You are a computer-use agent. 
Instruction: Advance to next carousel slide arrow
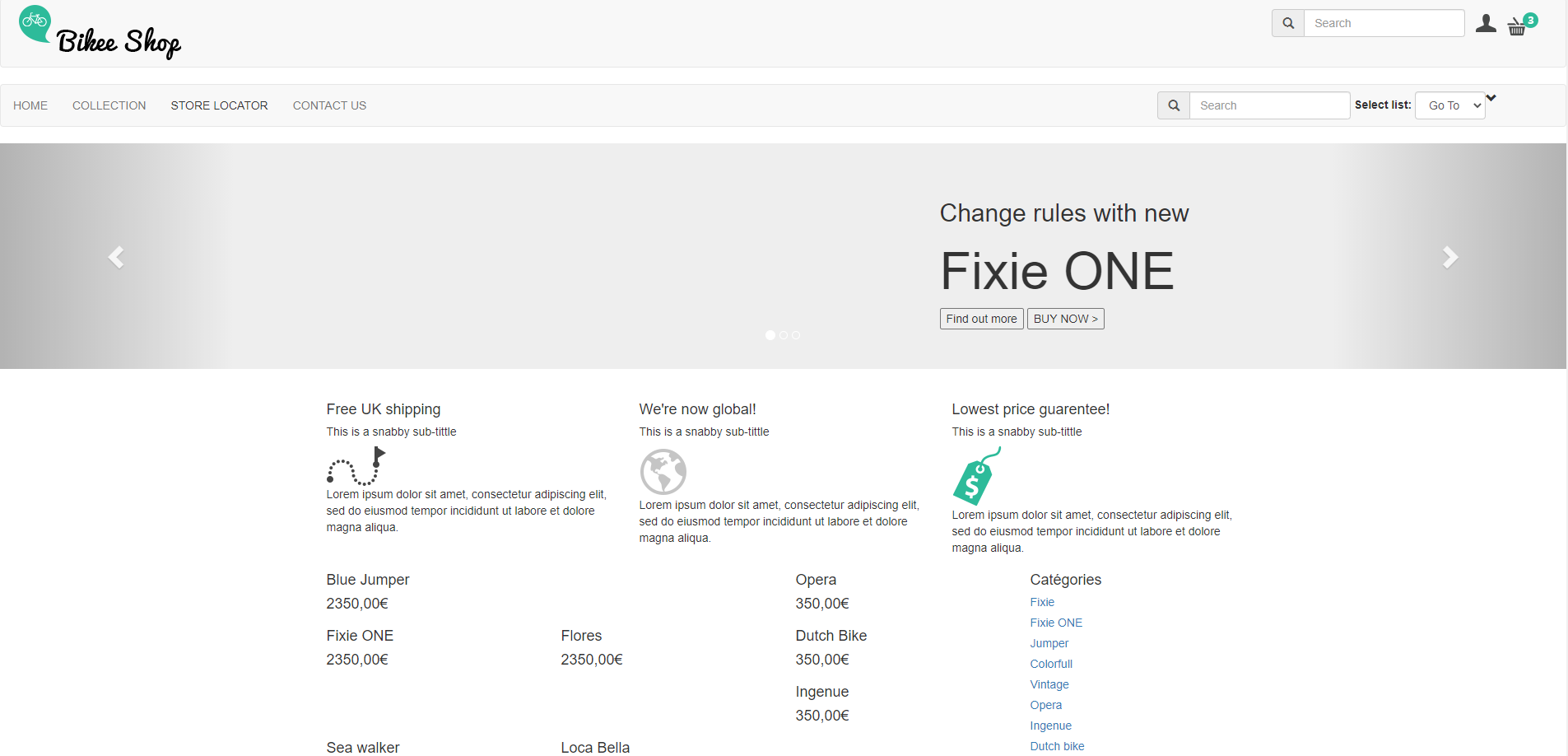coord(1450,257)
